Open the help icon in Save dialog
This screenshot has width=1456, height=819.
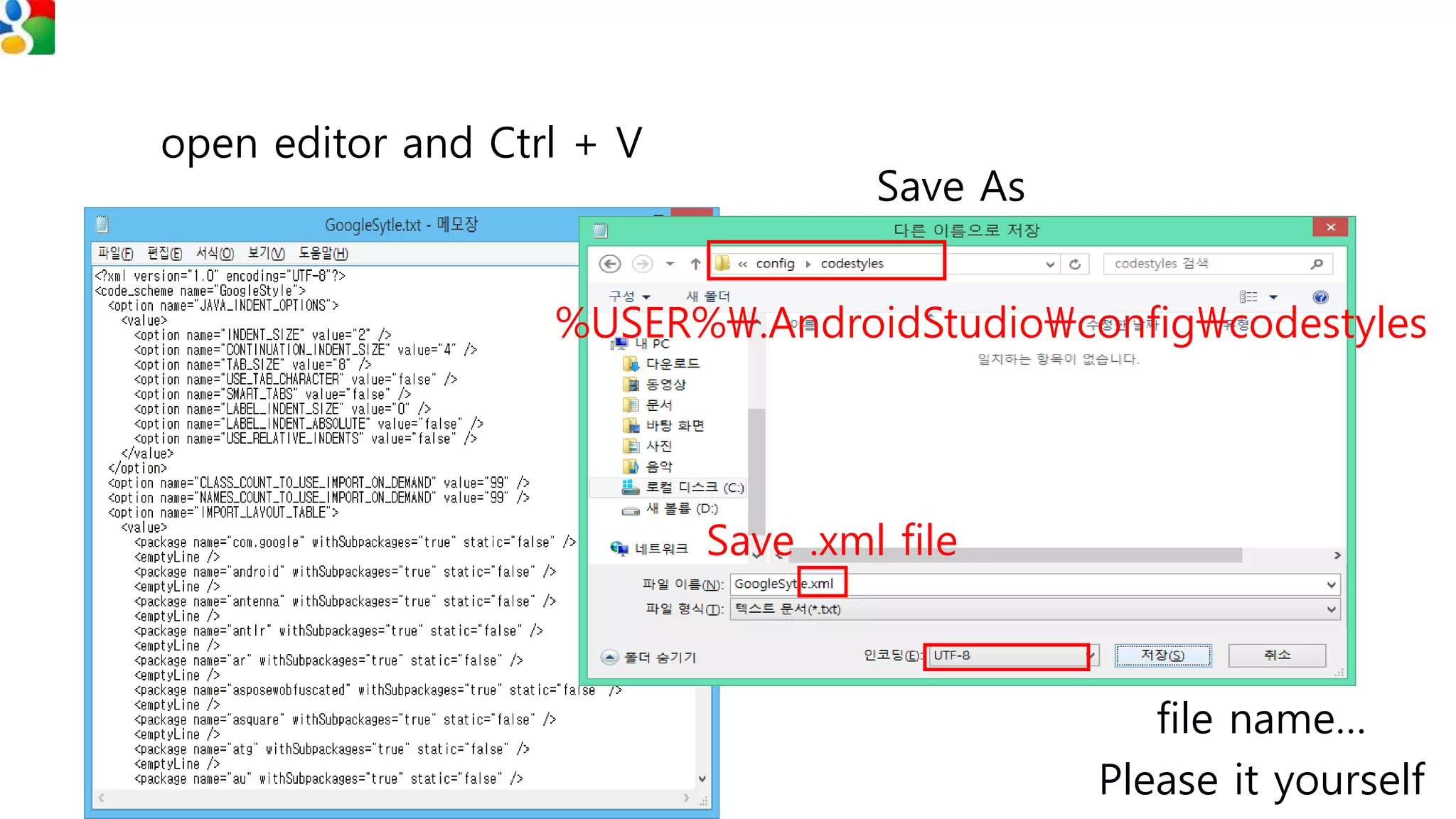pyautogui.click(x=1320, y=297)
